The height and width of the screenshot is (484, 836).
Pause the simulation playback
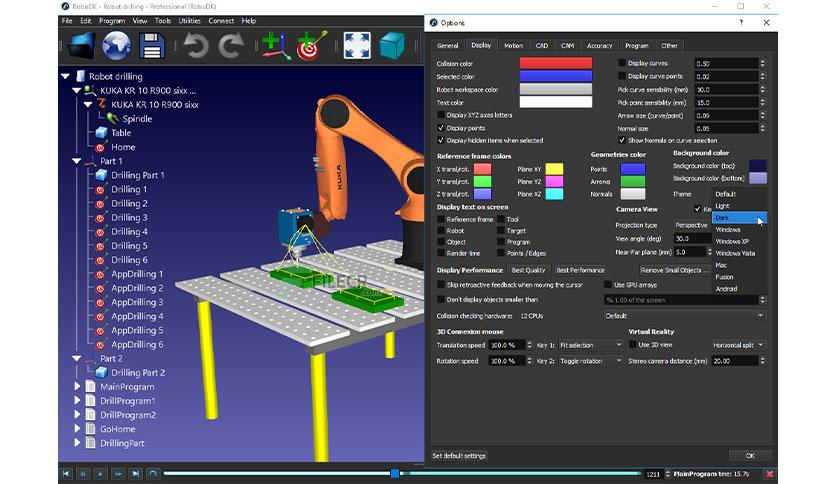83,473
